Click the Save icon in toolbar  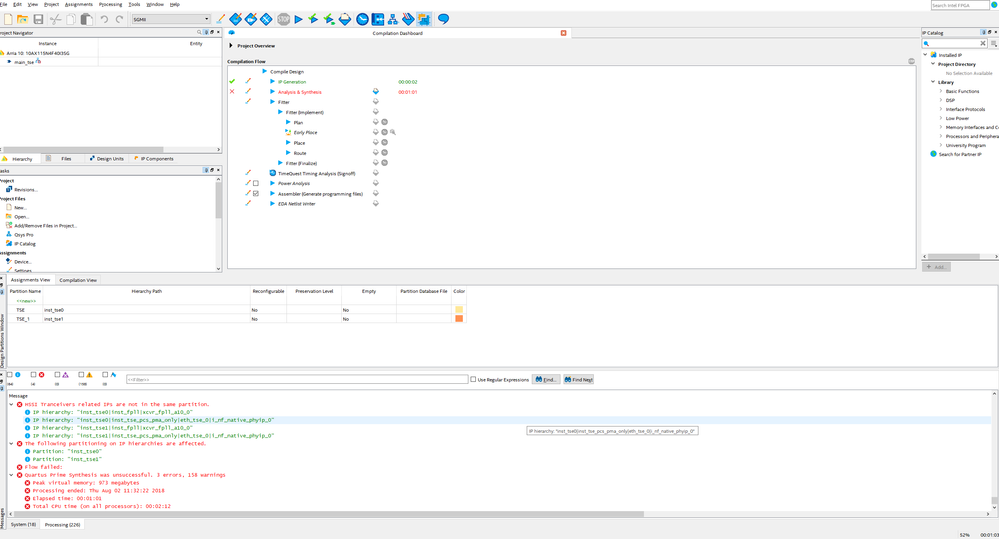coord(38,19)
